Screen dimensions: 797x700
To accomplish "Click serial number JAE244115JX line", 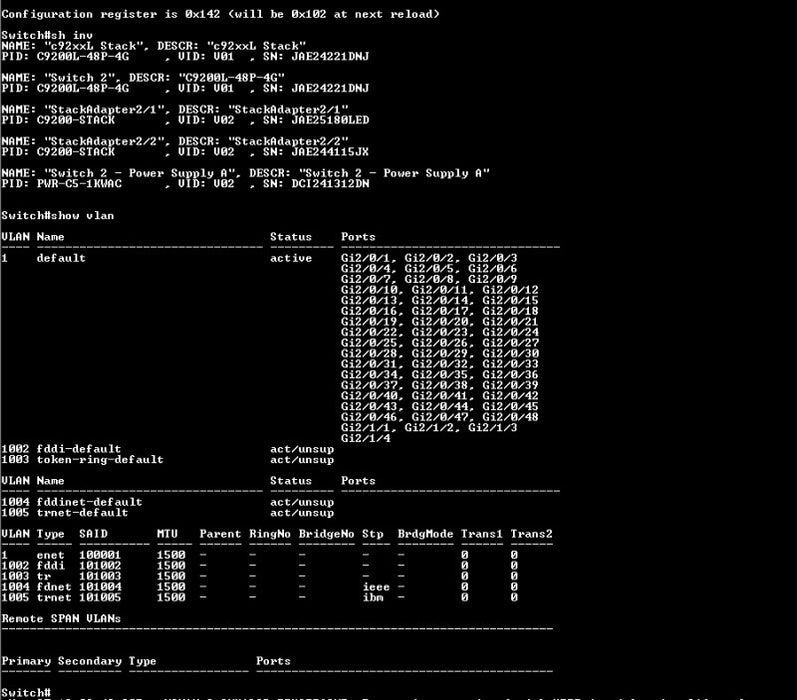I will click(185, 152).
